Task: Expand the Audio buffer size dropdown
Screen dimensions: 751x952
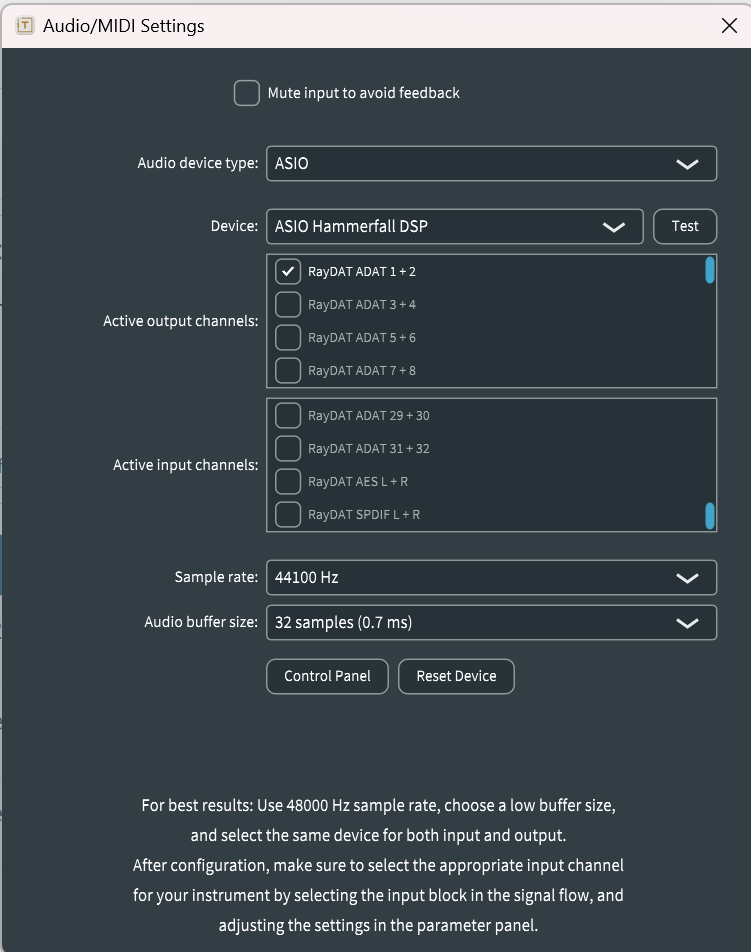Action: tap(491, 622)
